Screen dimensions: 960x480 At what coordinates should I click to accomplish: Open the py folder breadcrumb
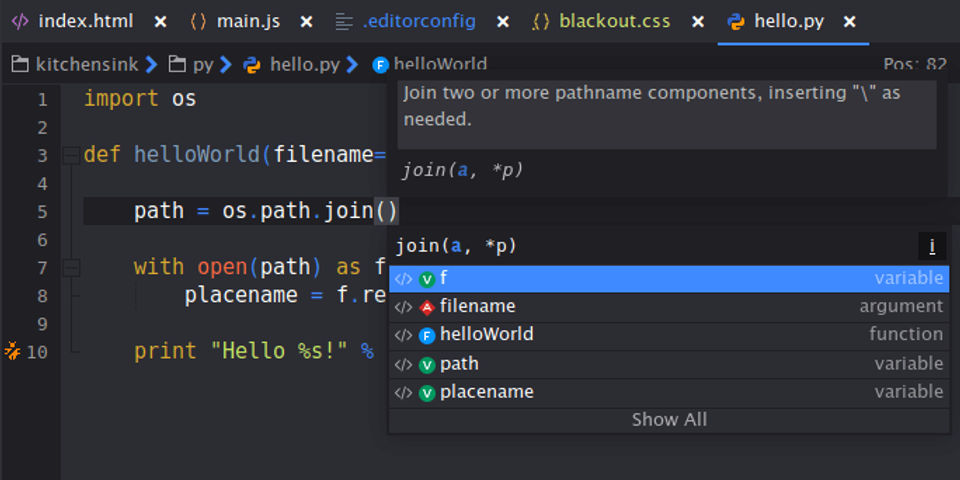203,64
